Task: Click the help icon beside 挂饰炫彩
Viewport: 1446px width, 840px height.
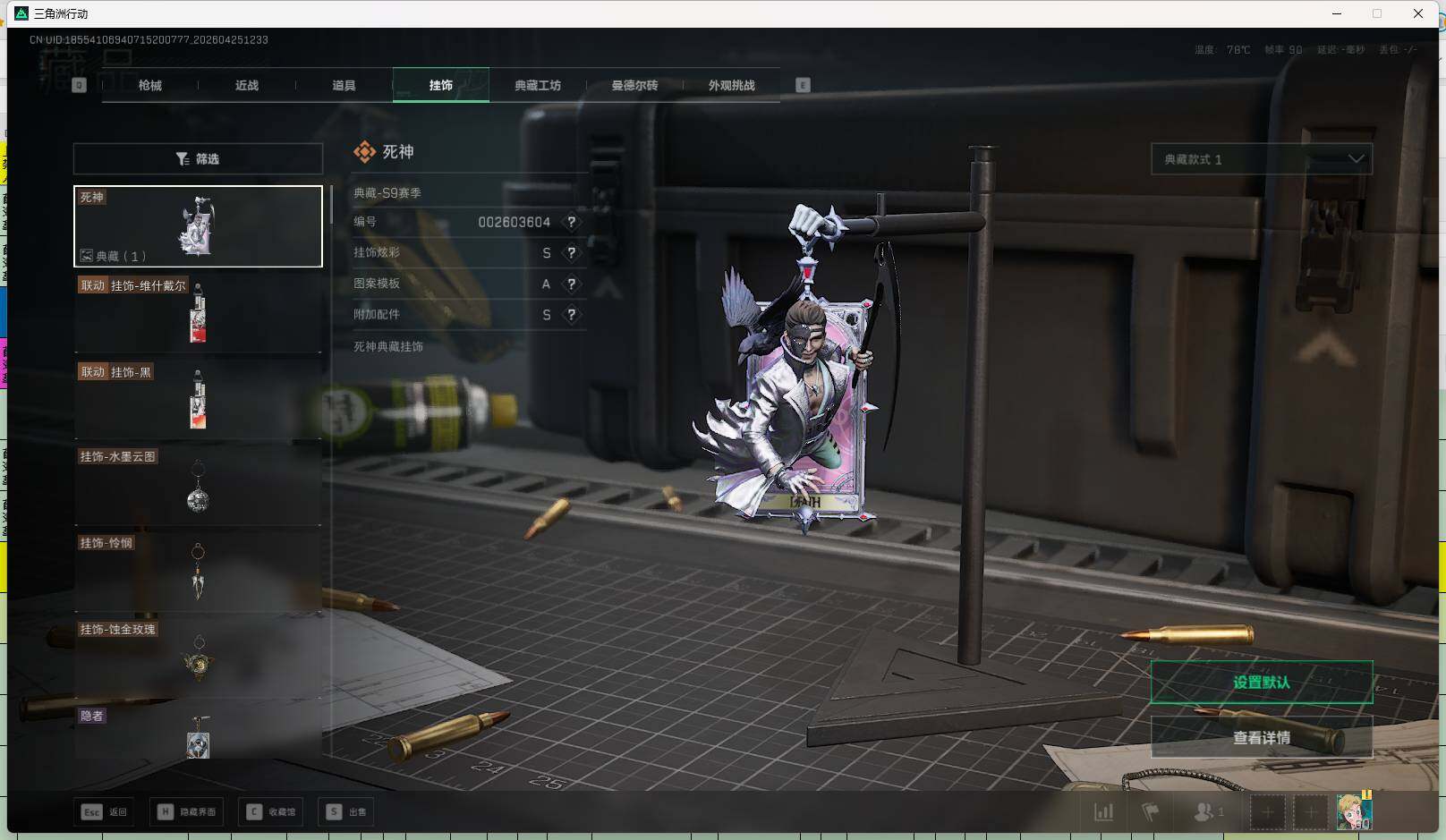Action: (571, 253)
